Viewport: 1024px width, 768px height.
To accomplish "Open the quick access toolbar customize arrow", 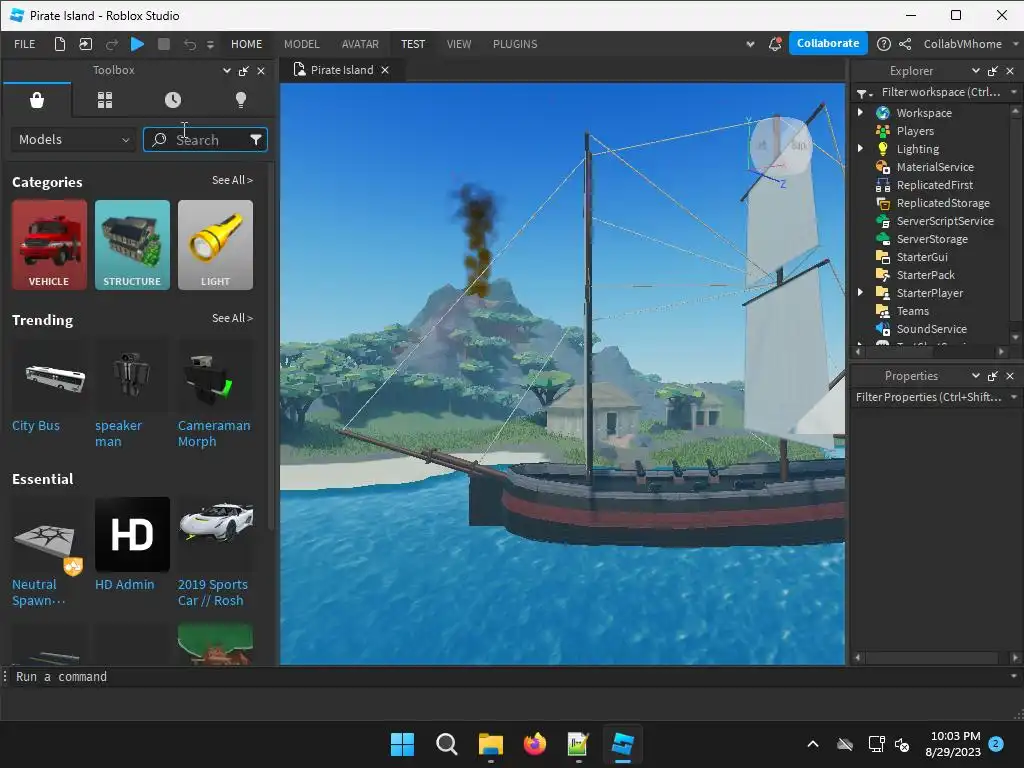I will pyautogui.click(x=210, y=44).
